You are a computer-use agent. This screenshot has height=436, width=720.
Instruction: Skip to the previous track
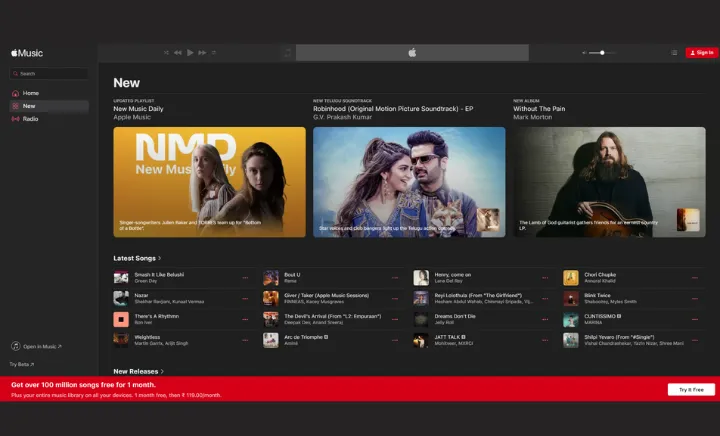[178, 53]
